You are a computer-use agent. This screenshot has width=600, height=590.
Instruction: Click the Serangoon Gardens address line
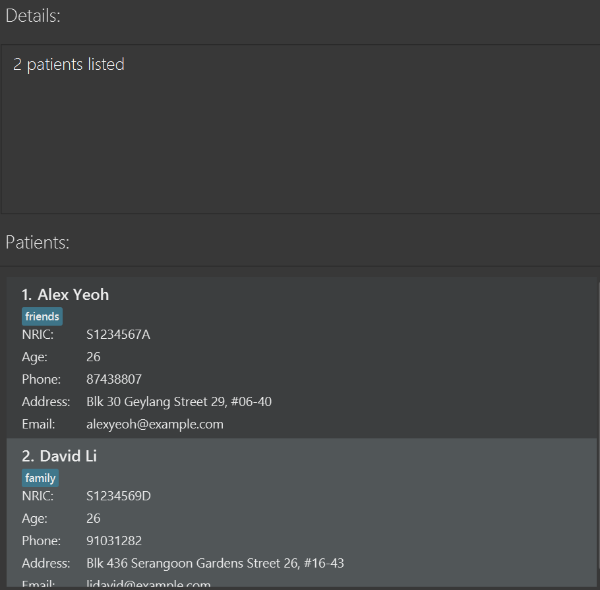point(215,563)
